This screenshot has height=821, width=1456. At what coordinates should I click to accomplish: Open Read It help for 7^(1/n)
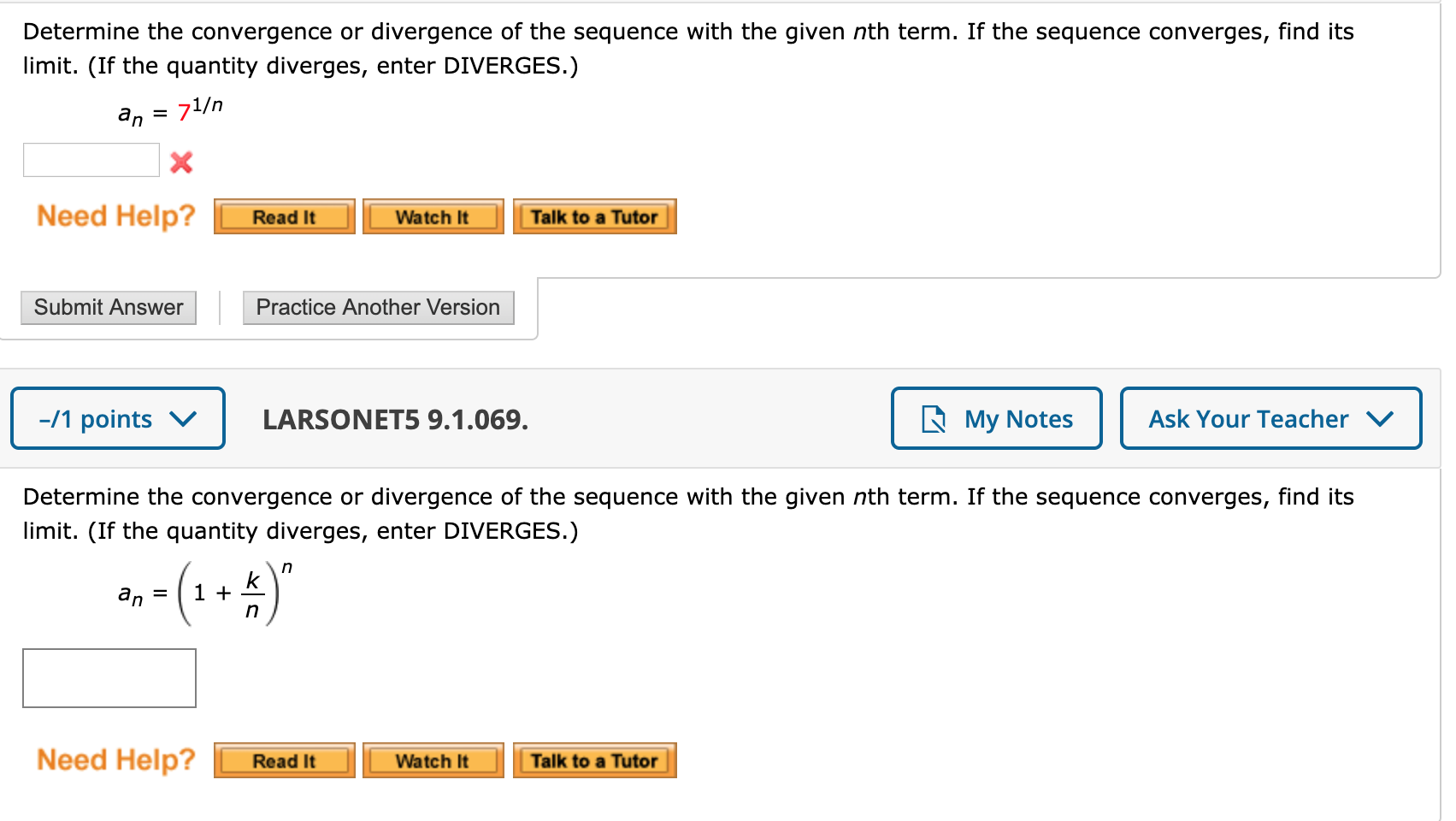[x=284, y=216]
